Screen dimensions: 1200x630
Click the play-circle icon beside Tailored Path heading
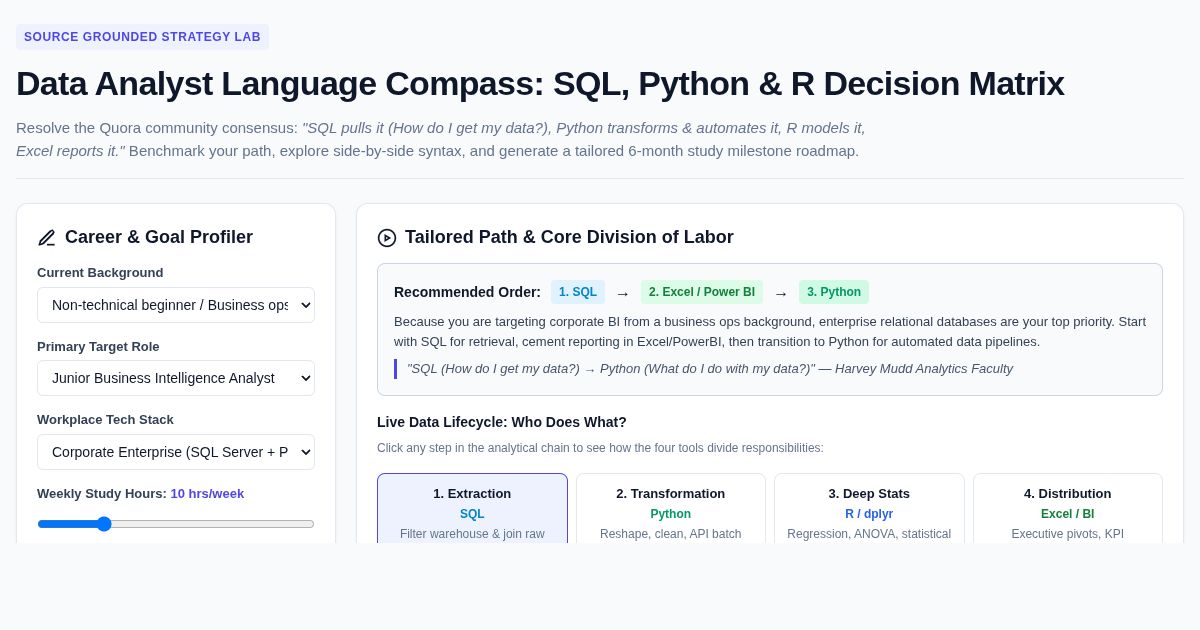click(x=387, y=238)
